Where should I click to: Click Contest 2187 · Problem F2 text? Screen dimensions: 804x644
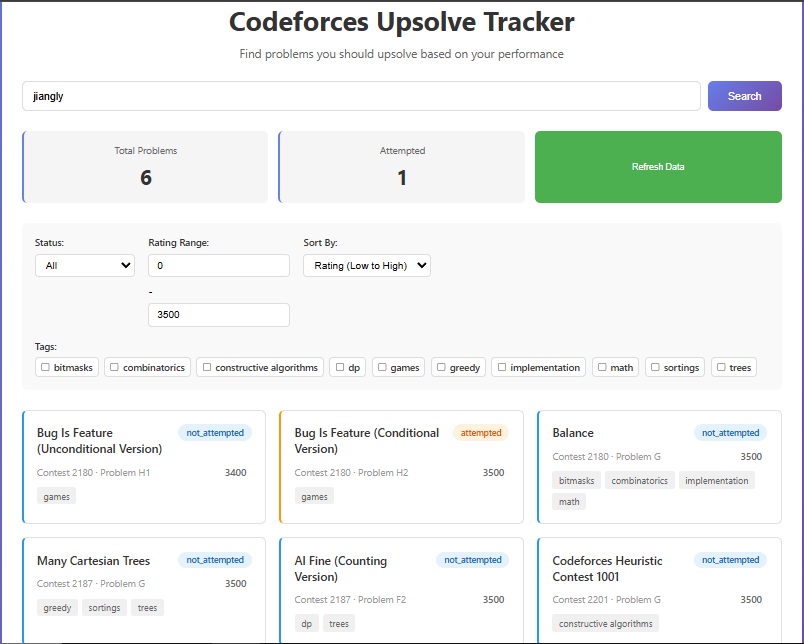pyautogui.click(x=350, y=599)
